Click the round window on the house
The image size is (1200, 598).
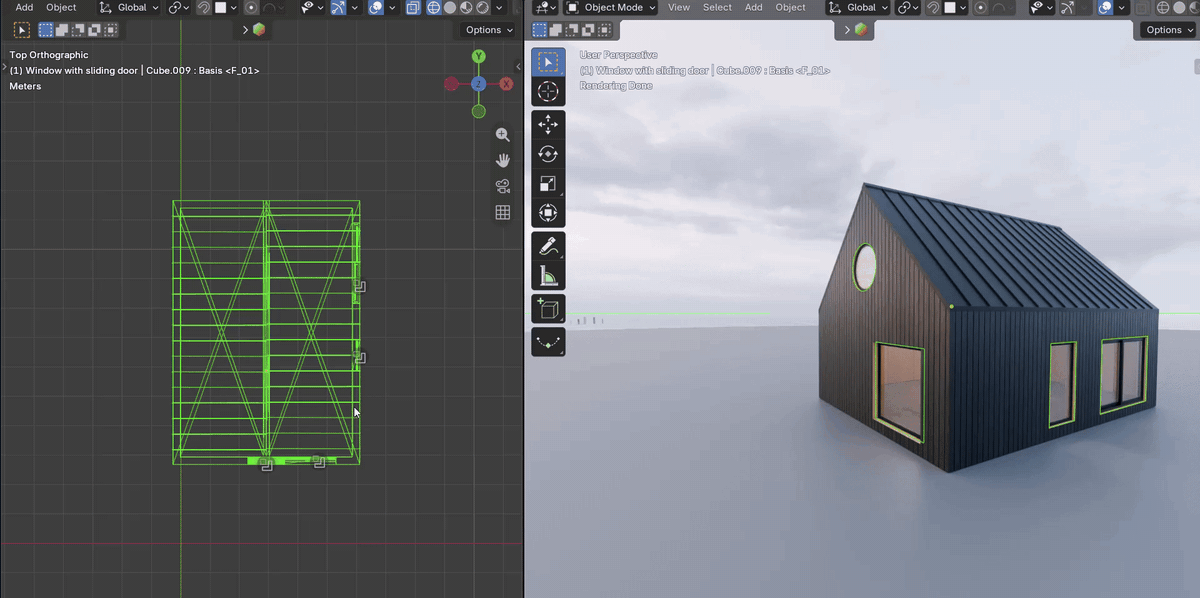[864, 267]
